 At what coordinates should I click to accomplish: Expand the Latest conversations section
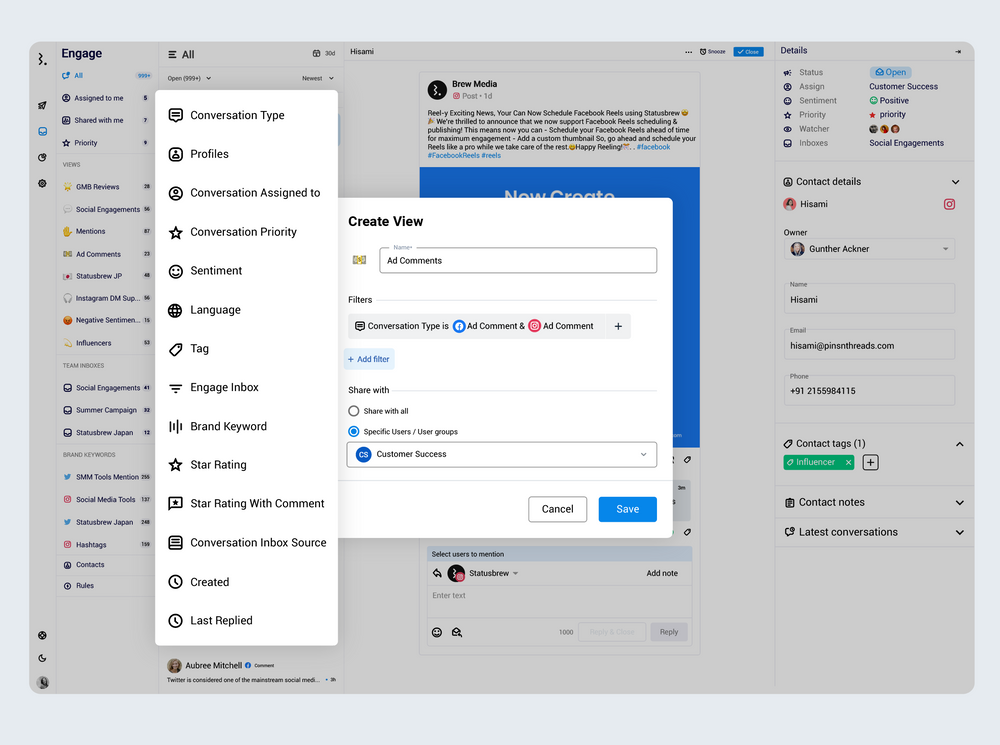coord(959,532)
